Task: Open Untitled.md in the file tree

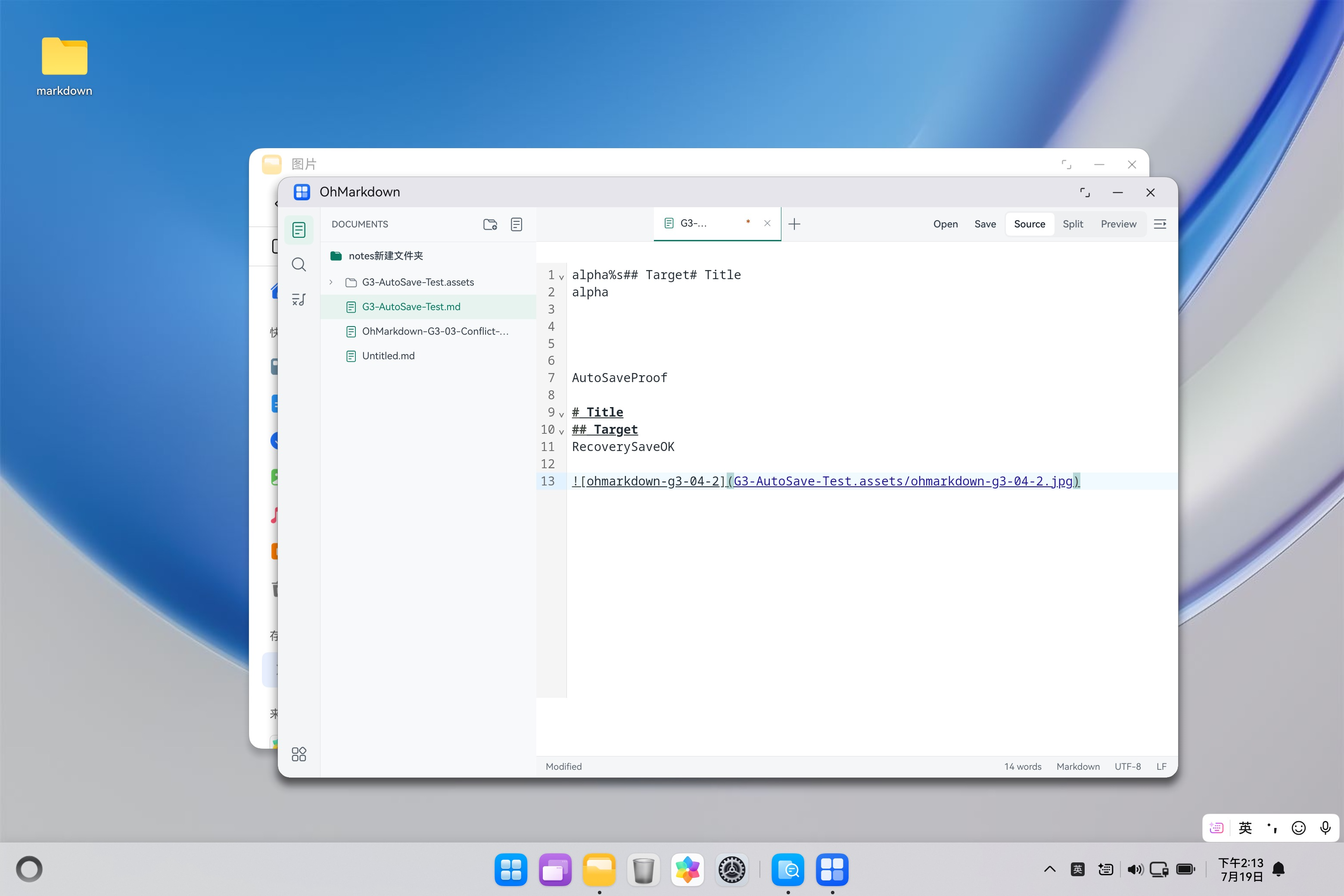Action: (428, 356)
